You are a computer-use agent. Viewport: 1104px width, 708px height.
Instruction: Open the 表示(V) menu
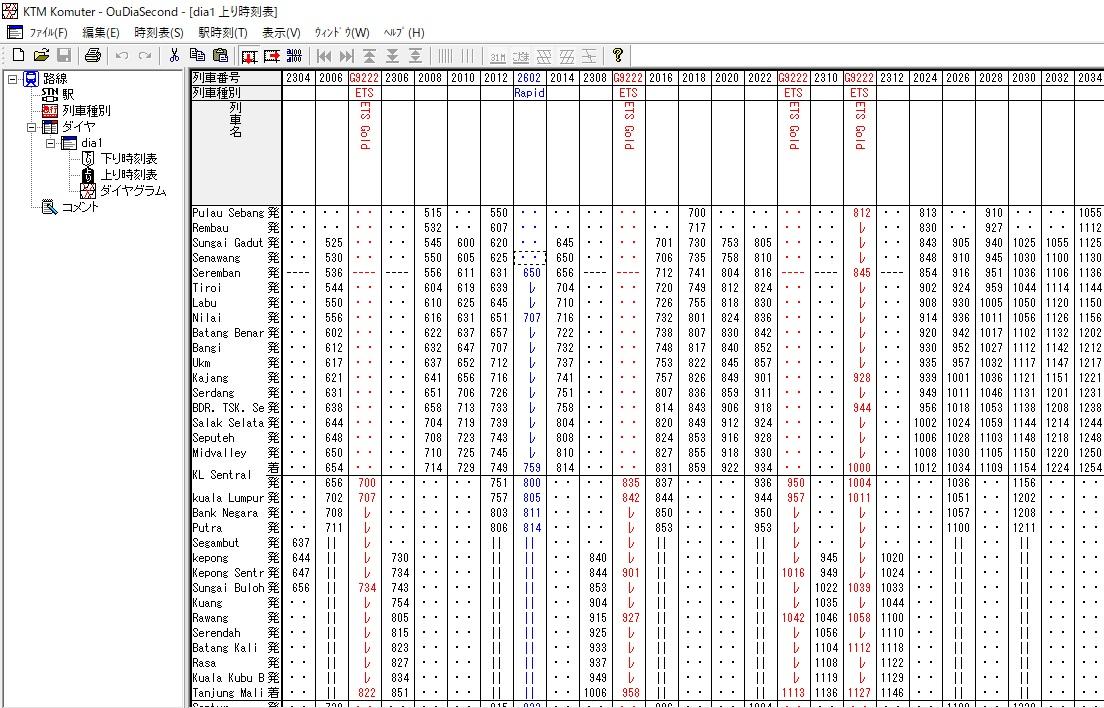point(281,32)
